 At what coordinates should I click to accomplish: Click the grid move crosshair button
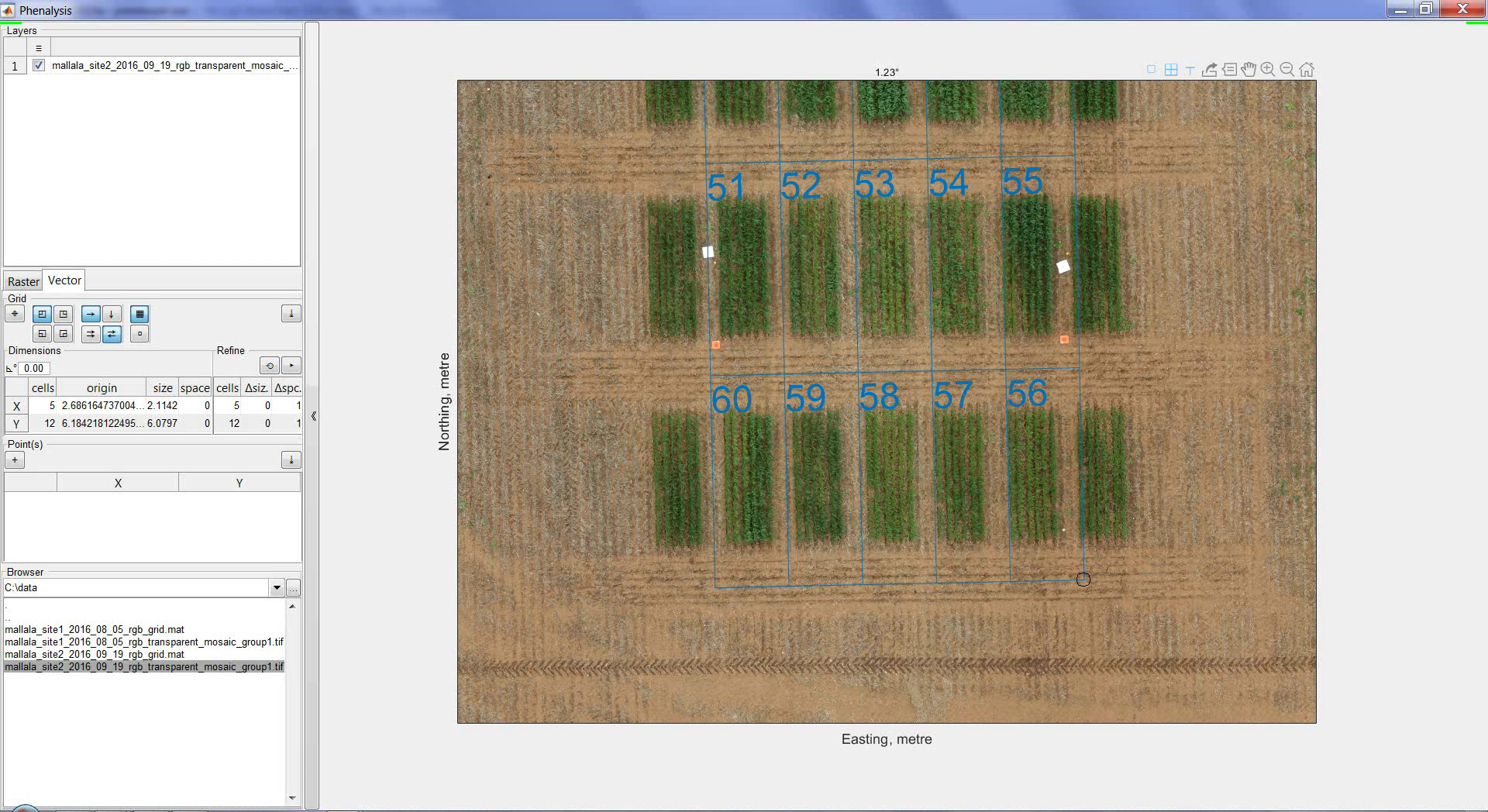coord(15,314)
